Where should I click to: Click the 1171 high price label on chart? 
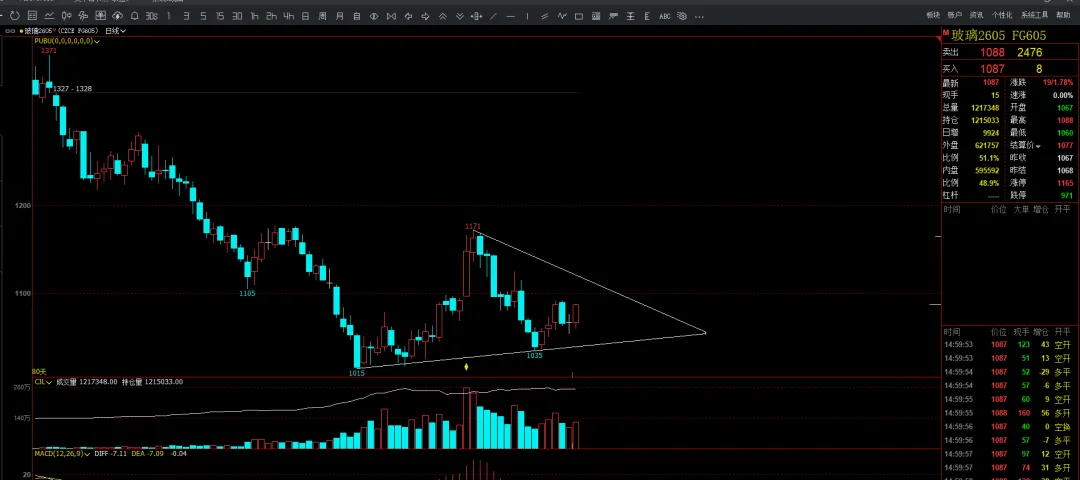pos(472,227)
